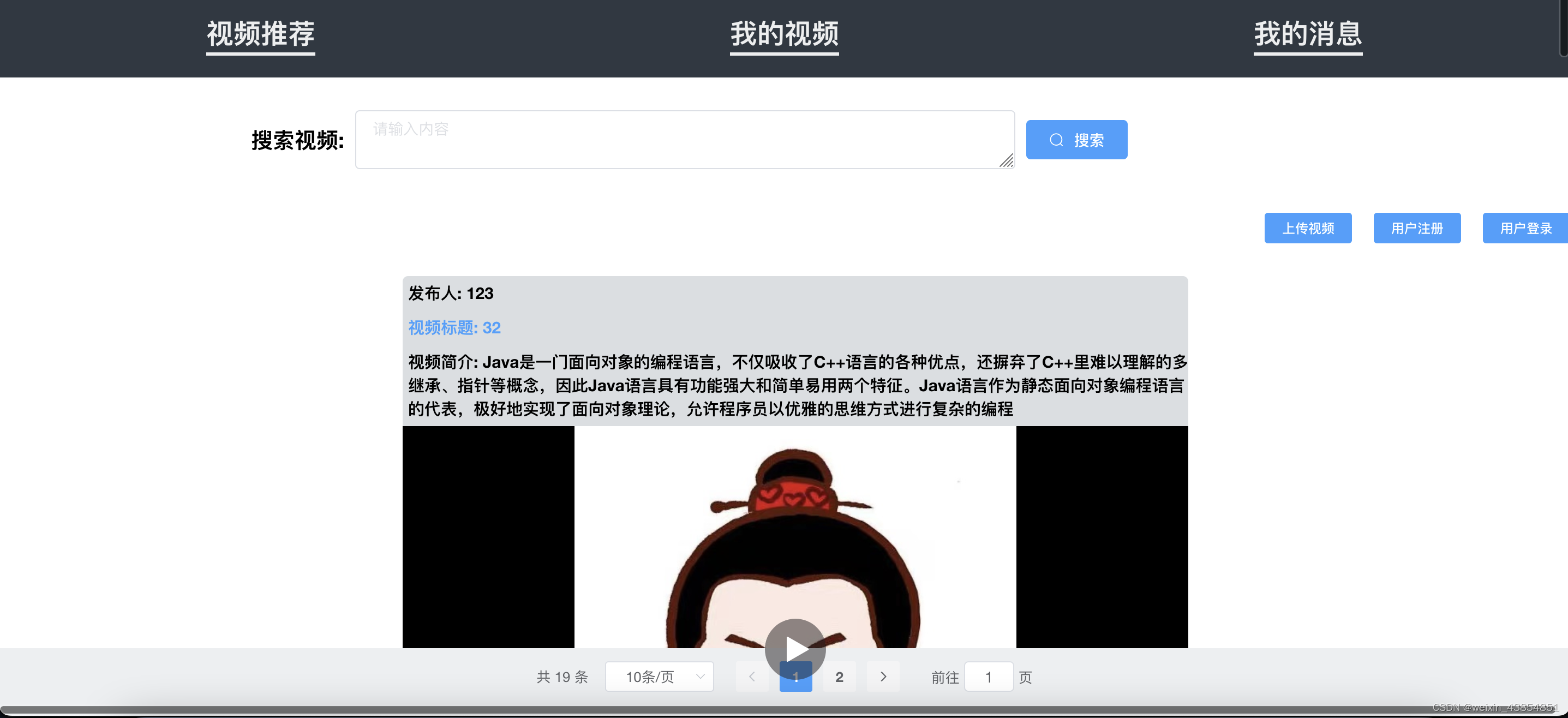Open the 视频标题: 32 link
Screen dimensions: 1568x718
(x=454, y=328)
